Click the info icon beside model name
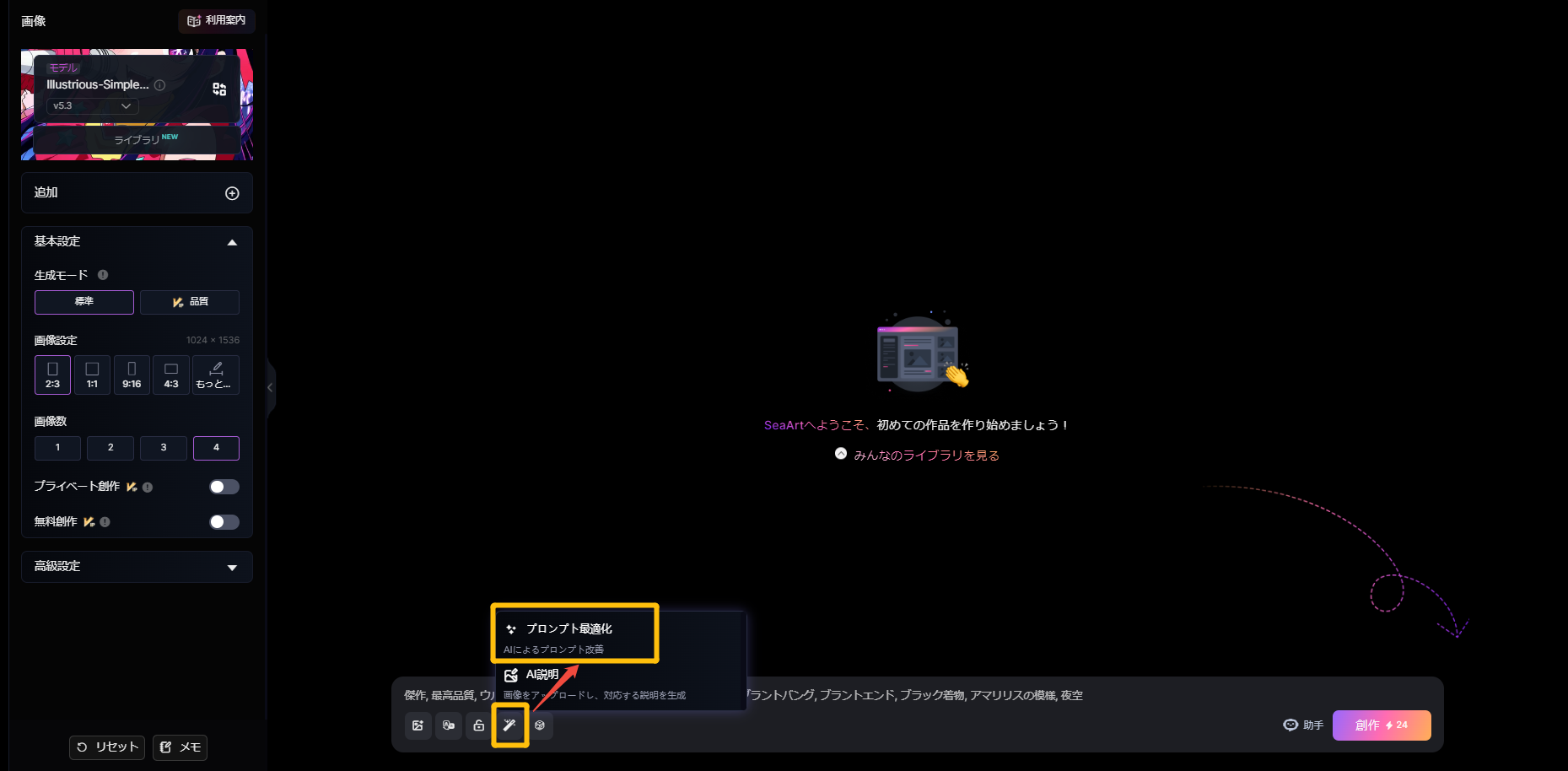 coord(159,85)
